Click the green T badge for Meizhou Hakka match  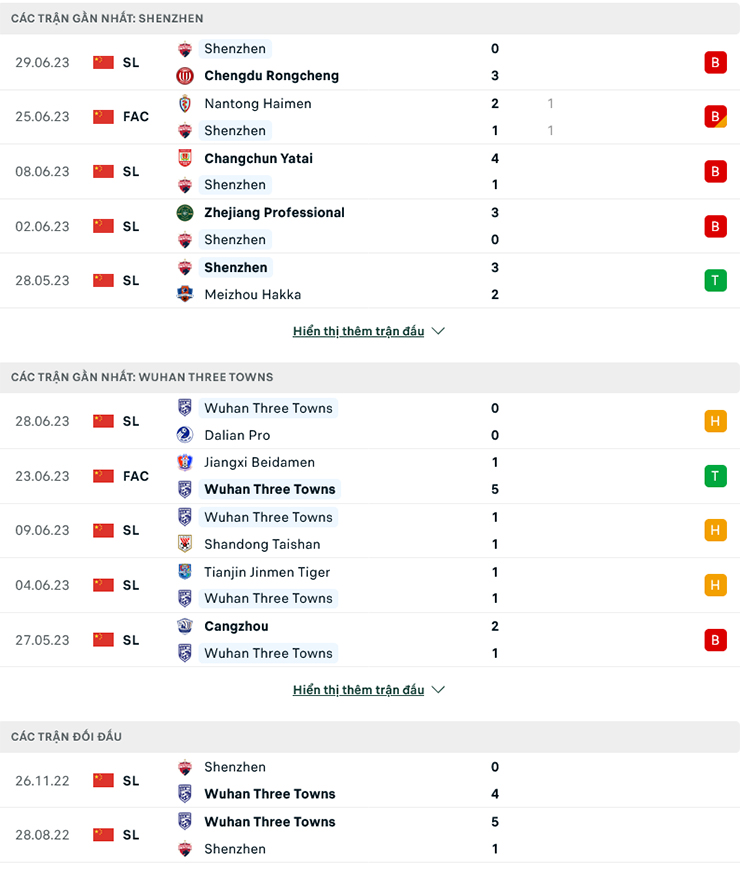pos(715,281)
